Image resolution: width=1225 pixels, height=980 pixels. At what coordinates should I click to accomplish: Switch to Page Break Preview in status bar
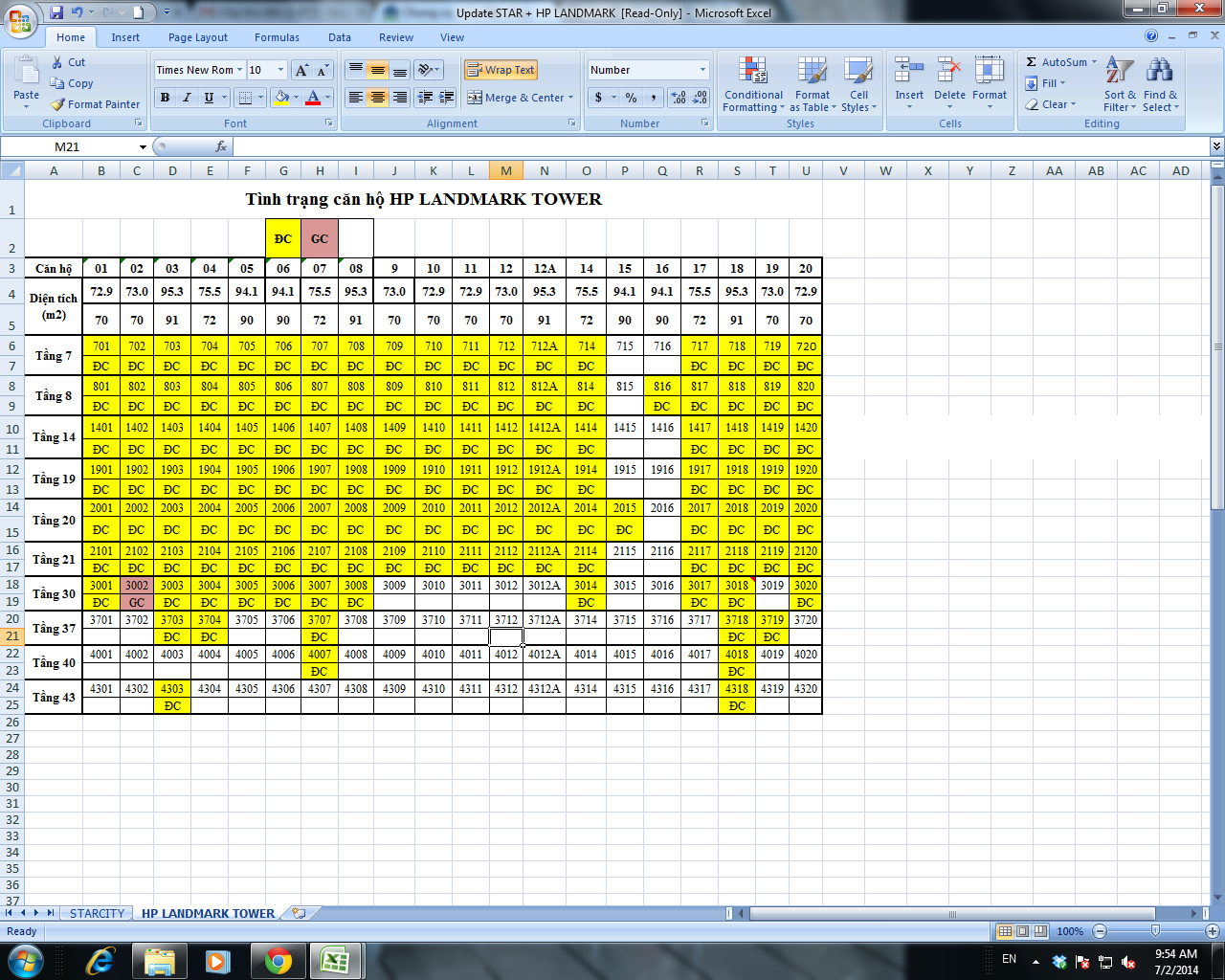coord(1039,931)
